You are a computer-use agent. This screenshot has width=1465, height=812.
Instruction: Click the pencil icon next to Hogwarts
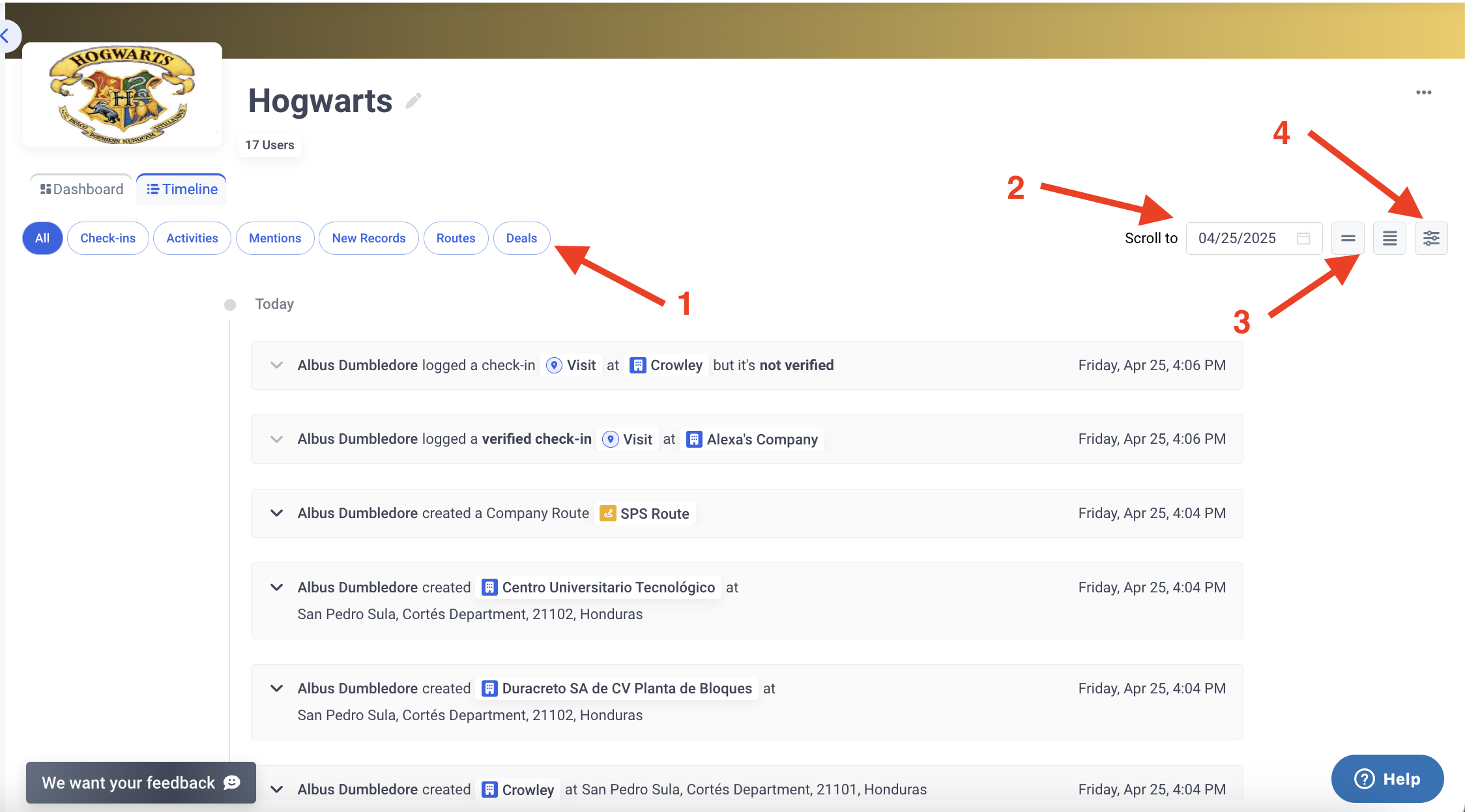(413, 101)
